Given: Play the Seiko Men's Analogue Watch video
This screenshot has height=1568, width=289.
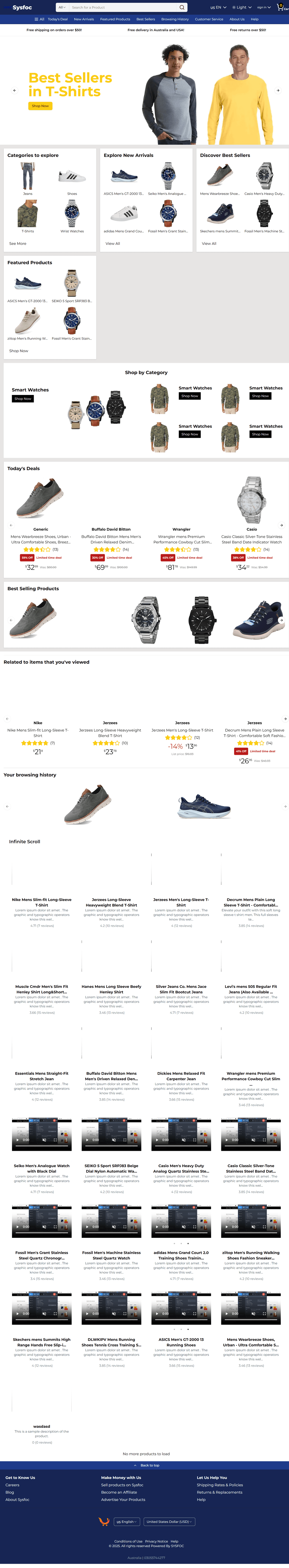Looking at the screenshot, I should [x=18, y=1140].
